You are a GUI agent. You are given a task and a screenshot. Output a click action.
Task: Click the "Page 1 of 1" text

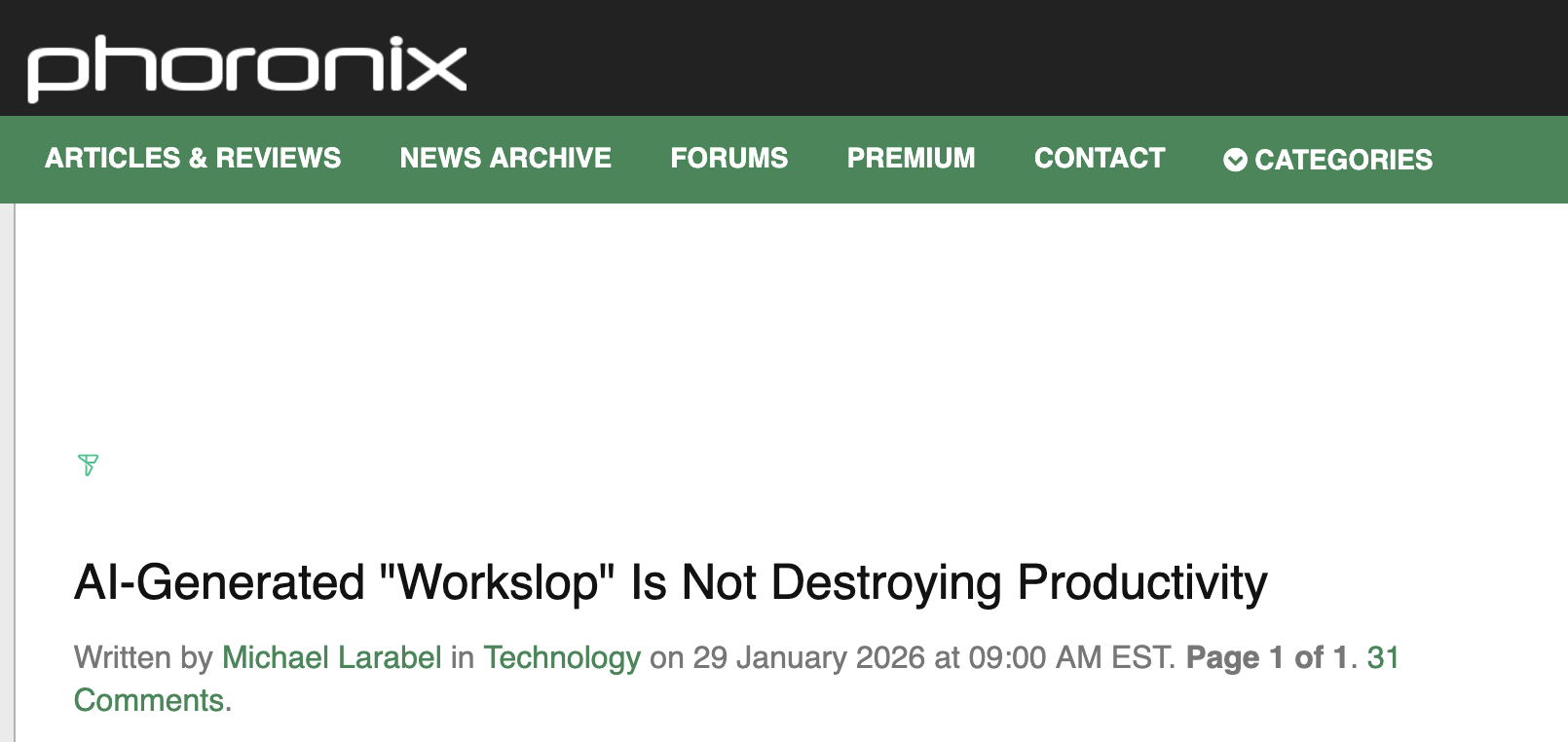tap(1267, 657)
